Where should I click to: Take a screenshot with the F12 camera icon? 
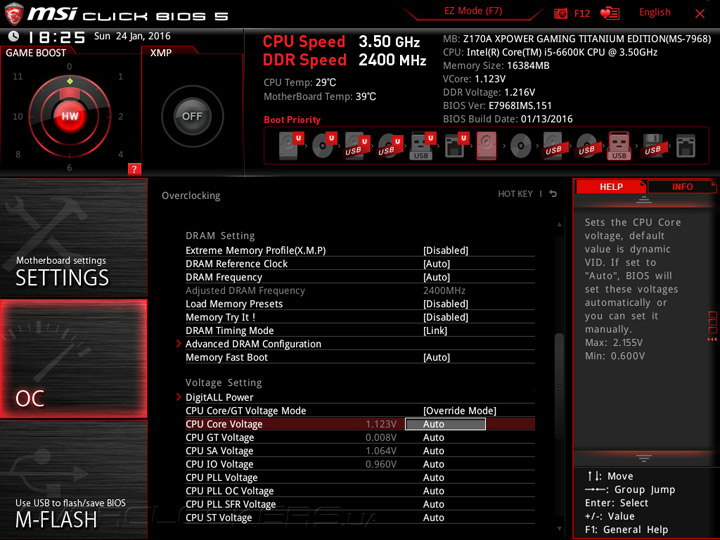point(560,13)
